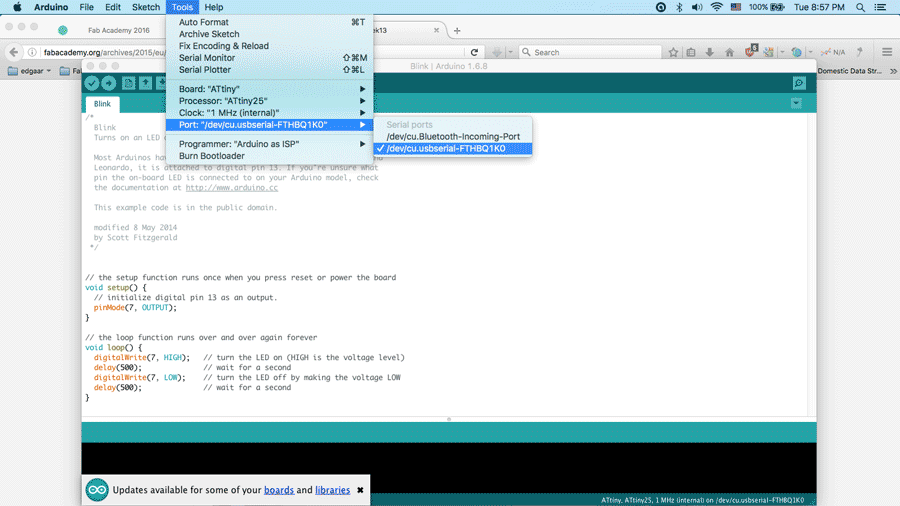
Task: Open Spotlight search magnifier
Action: 860,7
